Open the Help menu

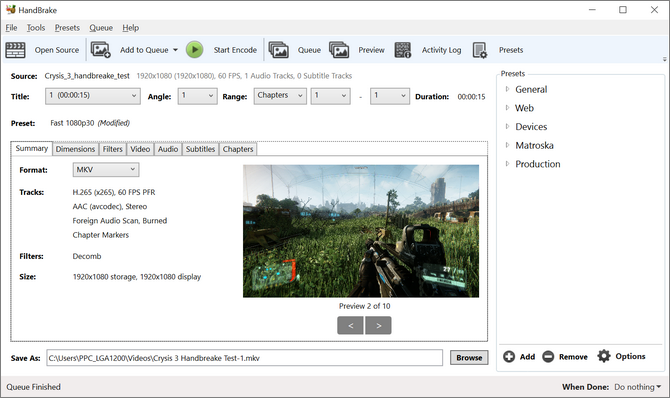[130, 28]
